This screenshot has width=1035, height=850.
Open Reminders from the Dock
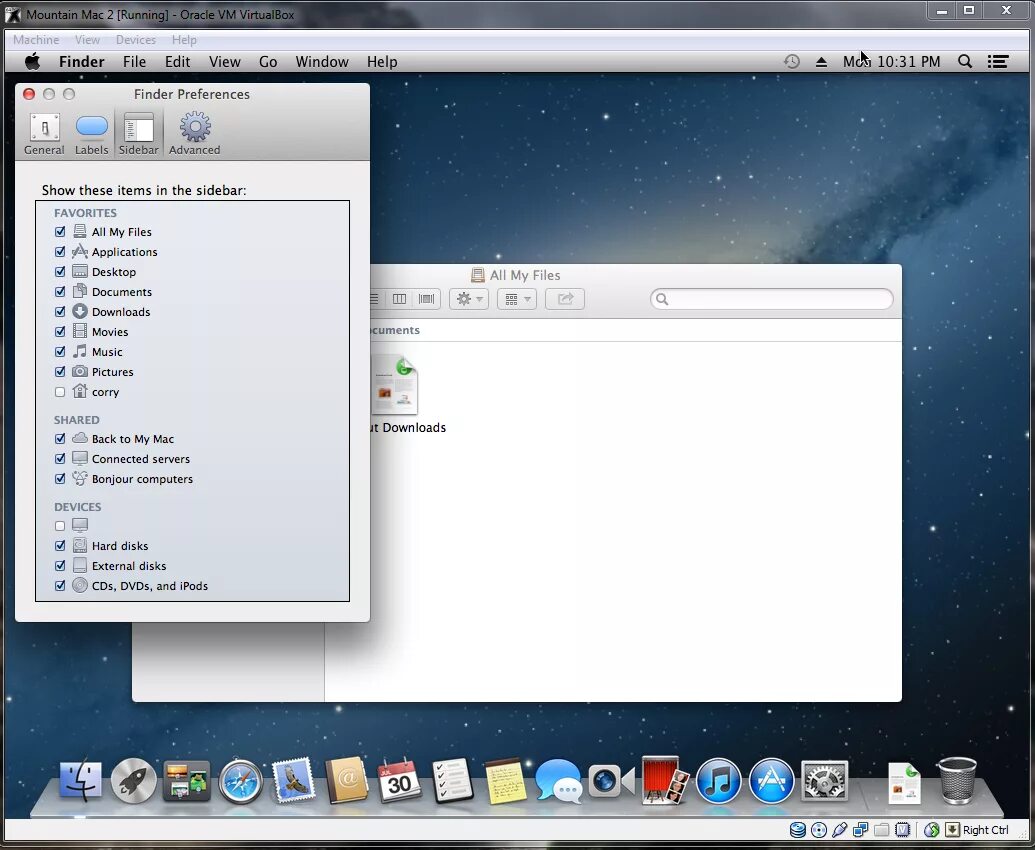click(x=453, y=780)
